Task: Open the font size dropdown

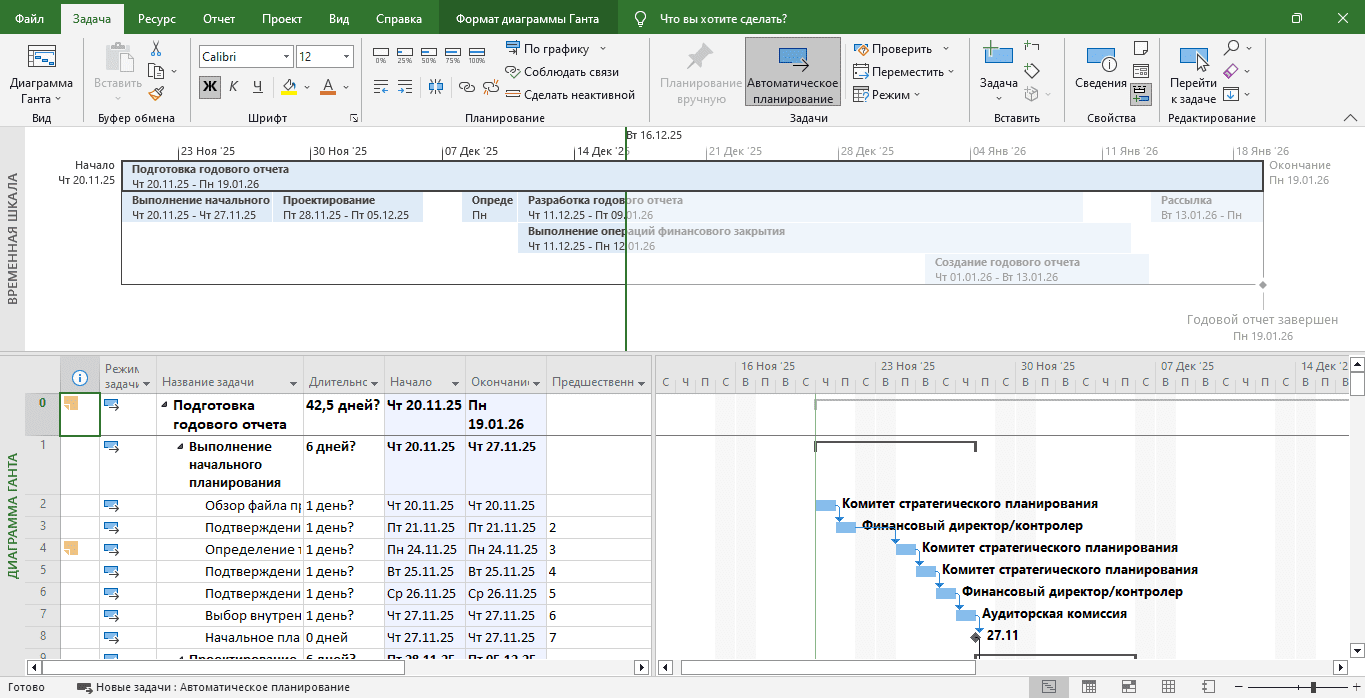Action: click(x=346, y=57)
